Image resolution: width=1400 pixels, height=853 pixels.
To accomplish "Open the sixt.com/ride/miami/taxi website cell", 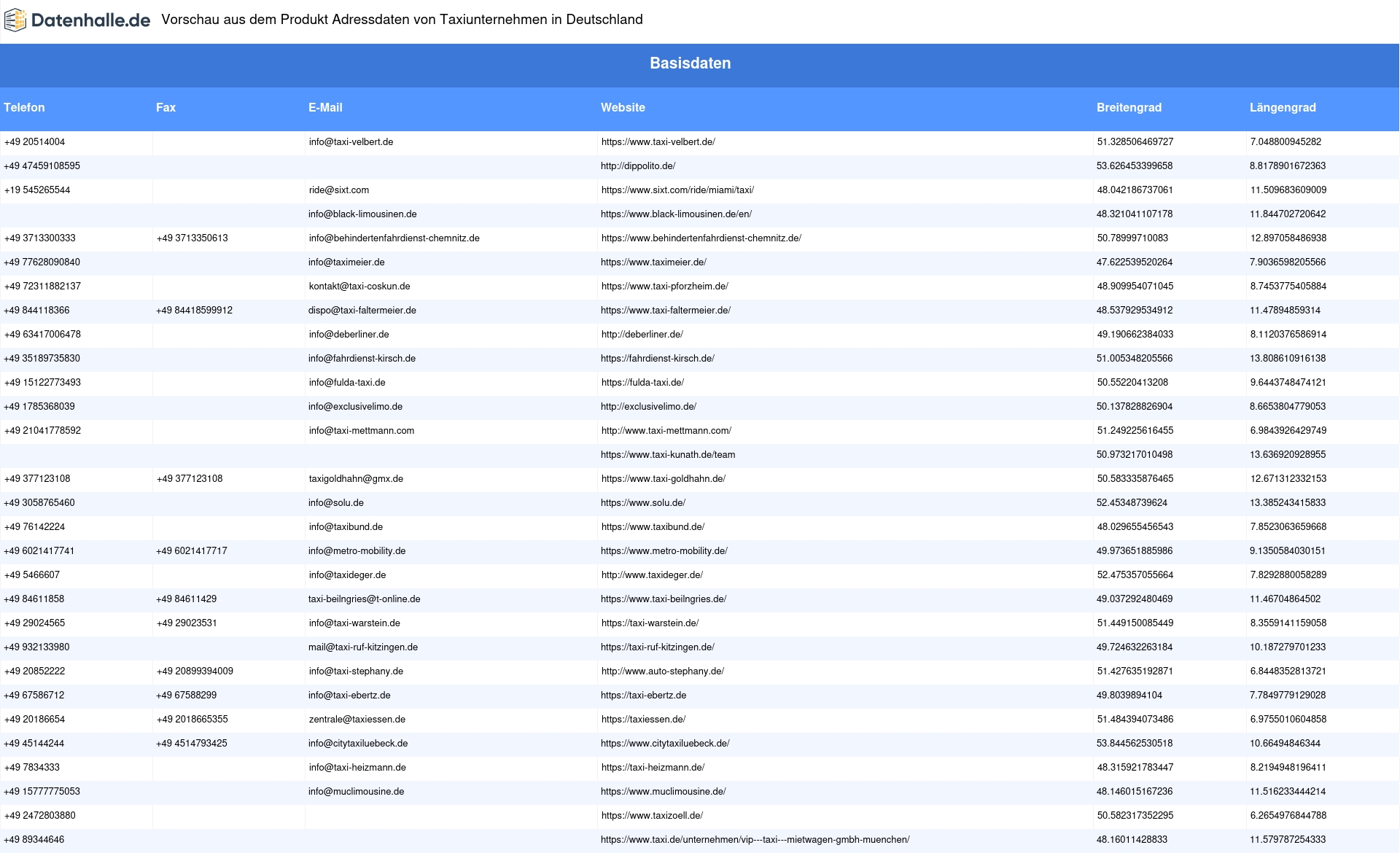I will [x=677, y=190].
